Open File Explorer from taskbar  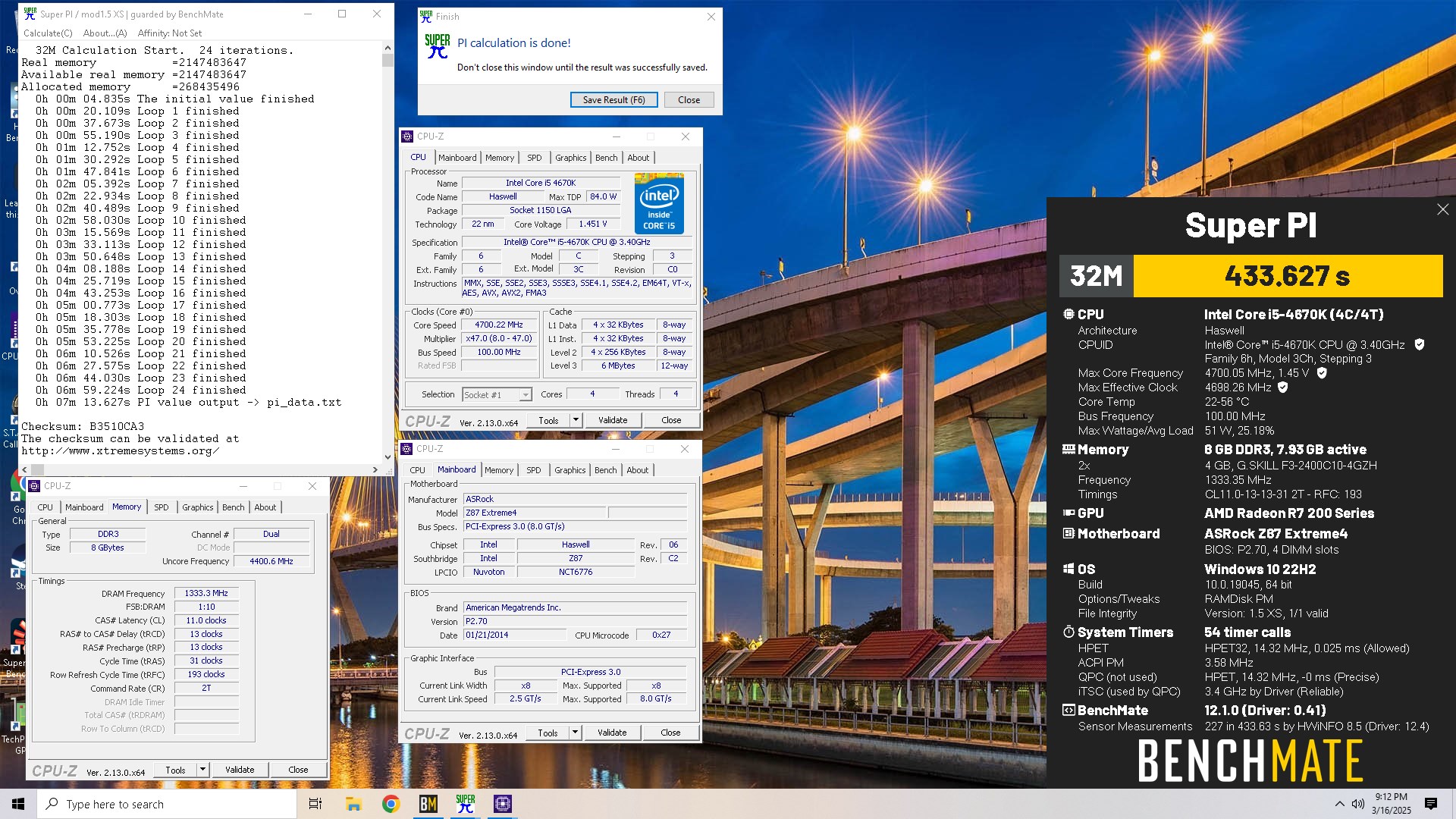(x=353, y=804)
